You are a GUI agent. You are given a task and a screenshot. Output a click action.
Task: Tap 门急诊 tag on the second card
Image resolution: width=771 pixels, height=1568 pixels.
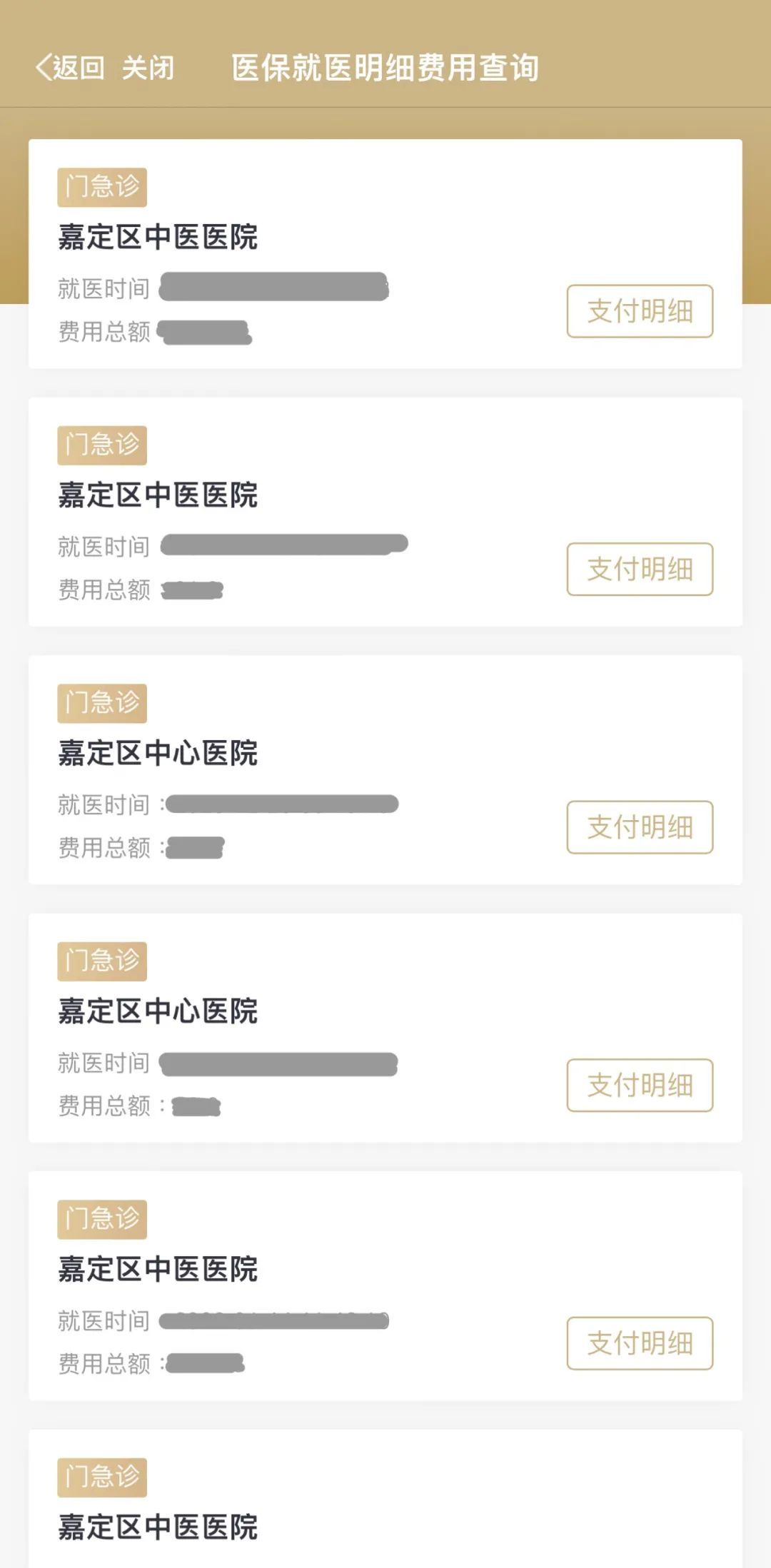point(102,445)
